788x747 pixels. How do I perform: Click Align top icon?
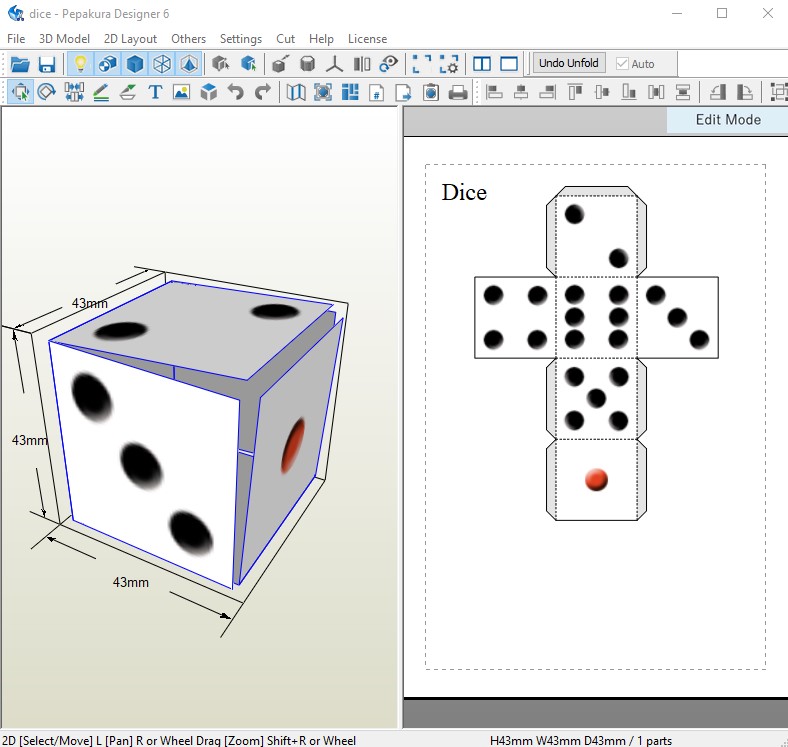[x=575, y=92]
